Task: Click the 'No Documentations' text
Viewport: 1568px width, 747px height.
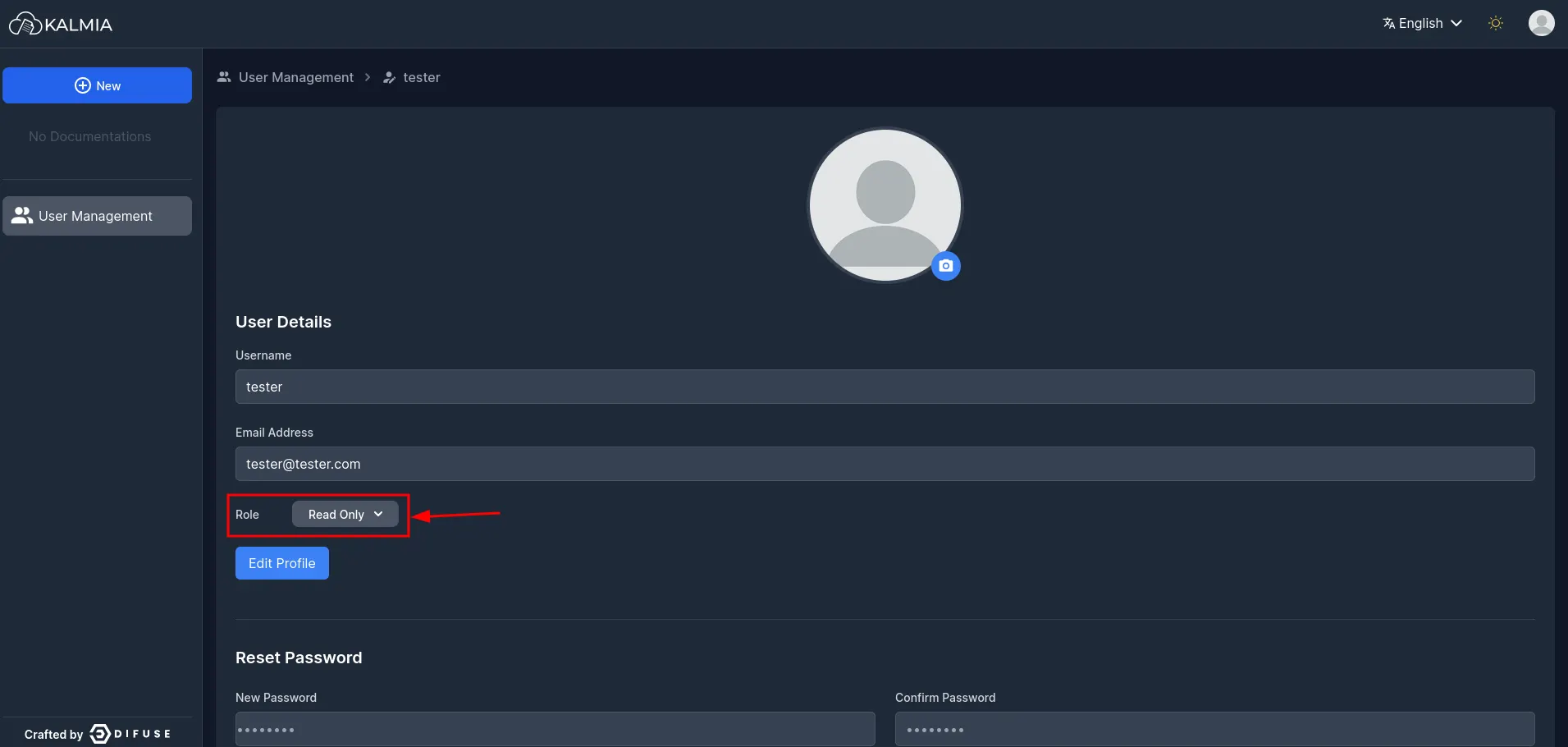Action: [x=90, y=136]
